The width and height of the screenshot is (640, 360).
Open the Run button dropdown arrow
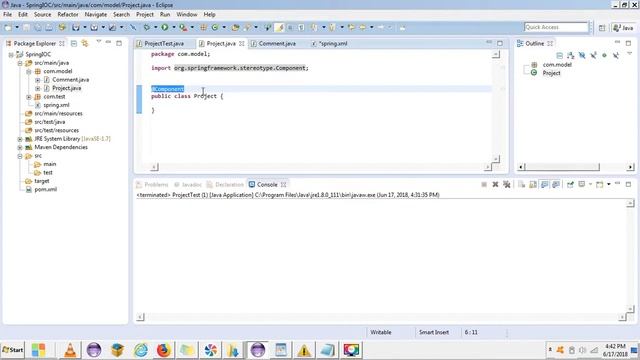point(173,27)
